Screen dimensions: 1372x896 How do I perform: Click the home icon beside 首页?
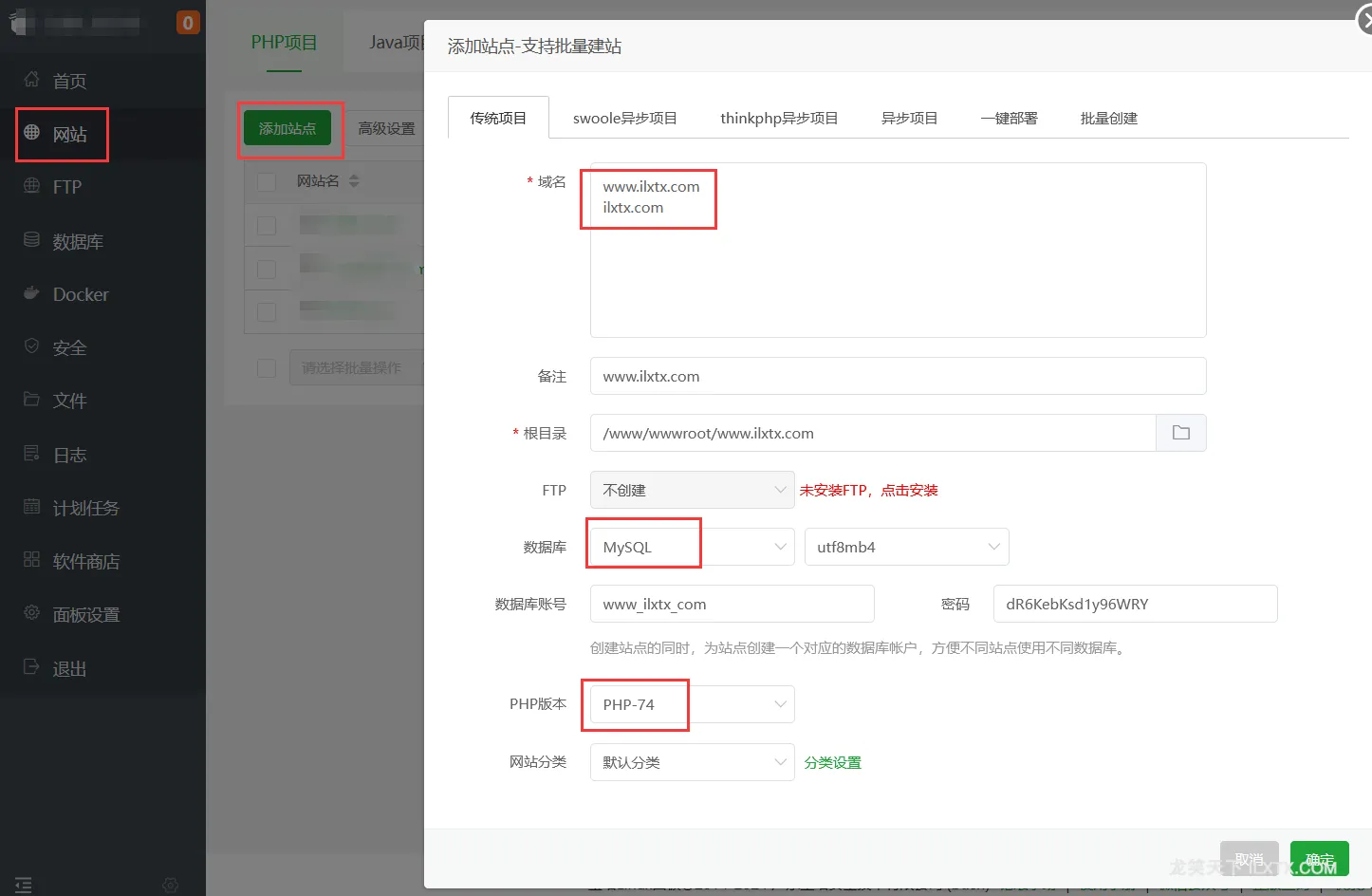point(31,80)
